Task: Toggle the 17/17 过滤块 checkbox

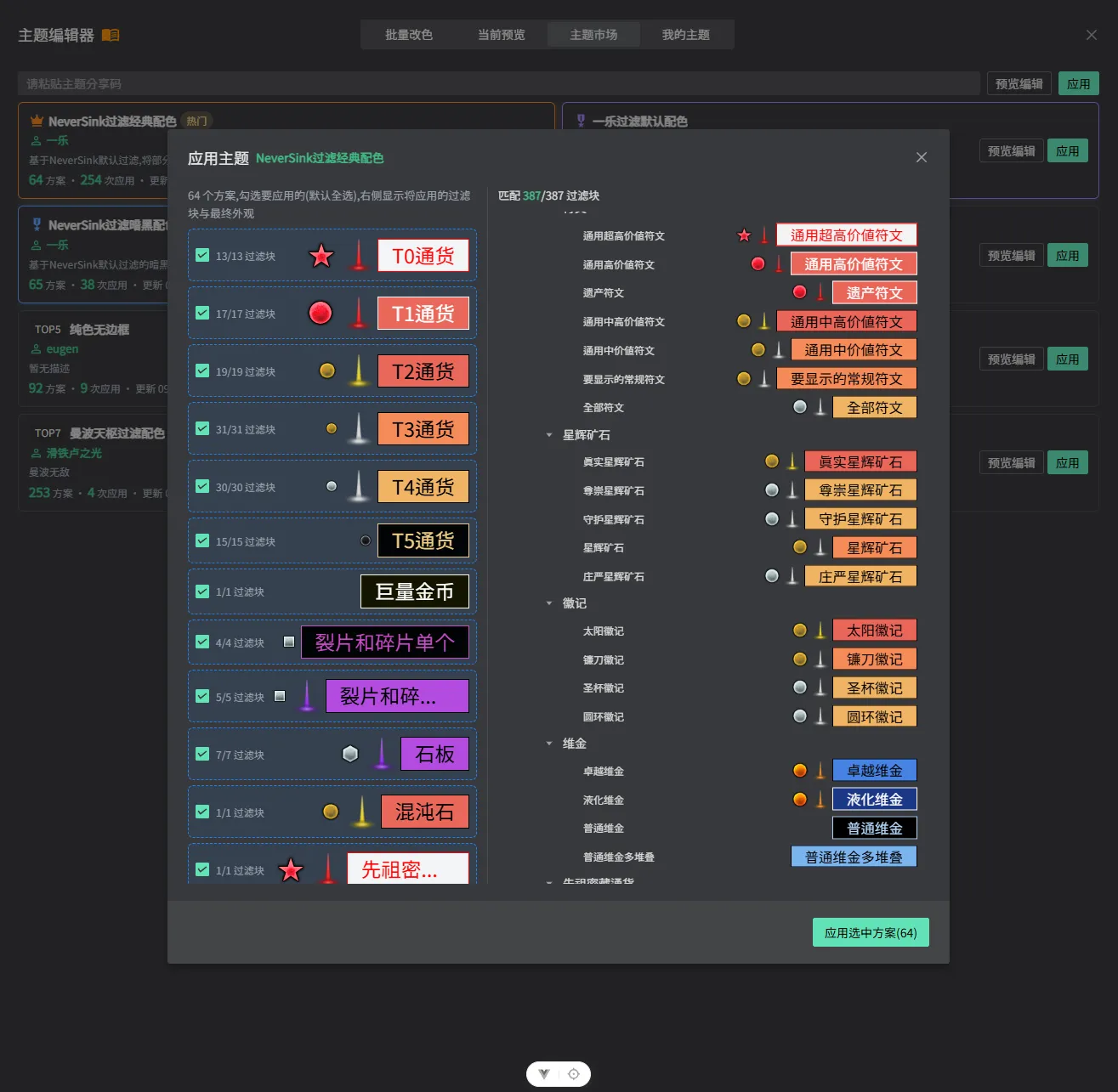Action: pos(202,313)
